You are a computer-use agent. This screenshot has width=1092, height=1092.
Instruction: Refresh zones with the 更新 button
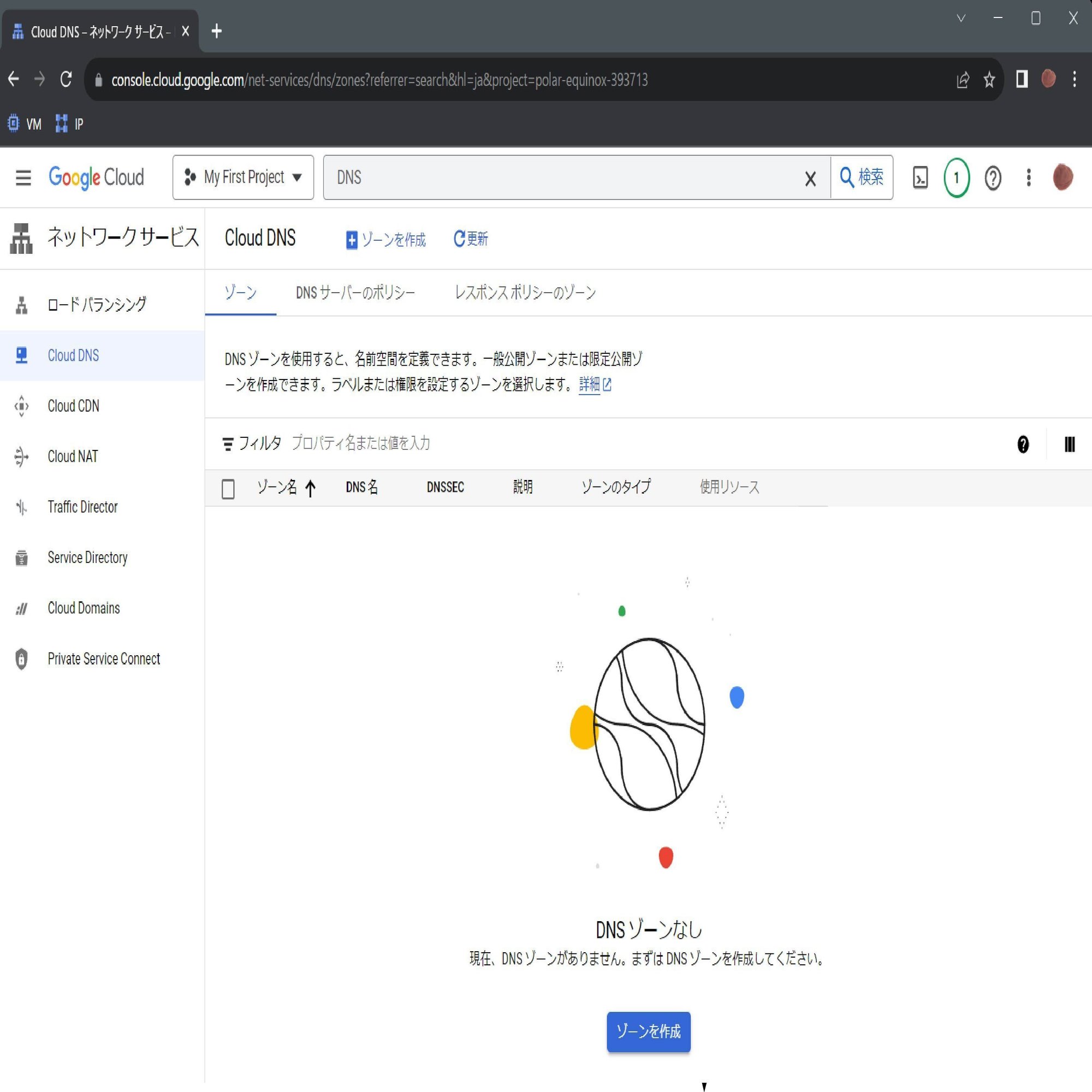pos(470,239)
